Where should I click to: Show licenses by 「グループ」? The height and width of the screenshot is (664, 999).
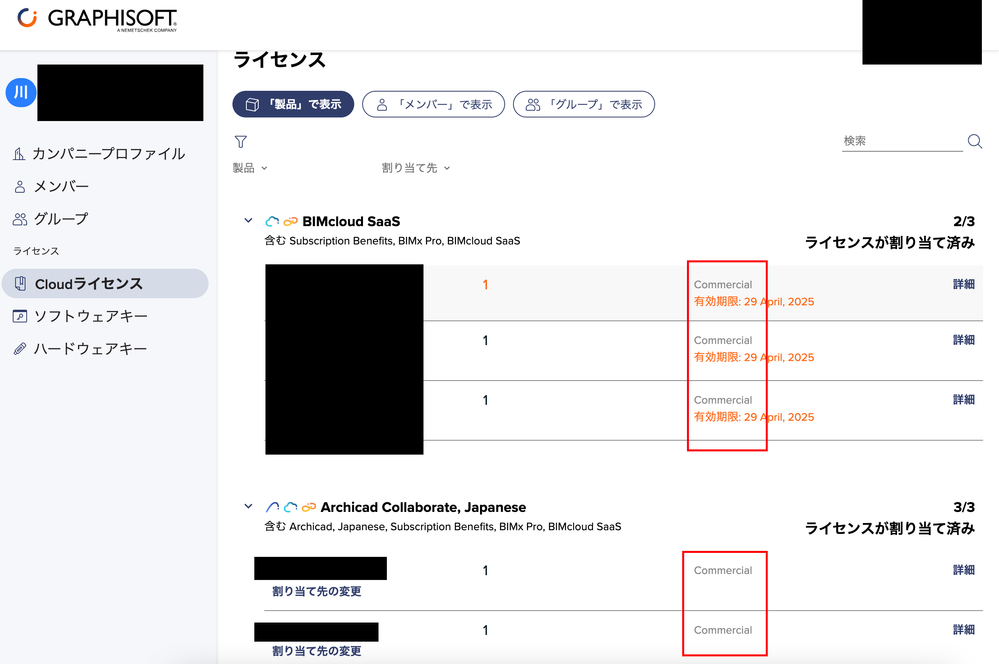[584, 105]
